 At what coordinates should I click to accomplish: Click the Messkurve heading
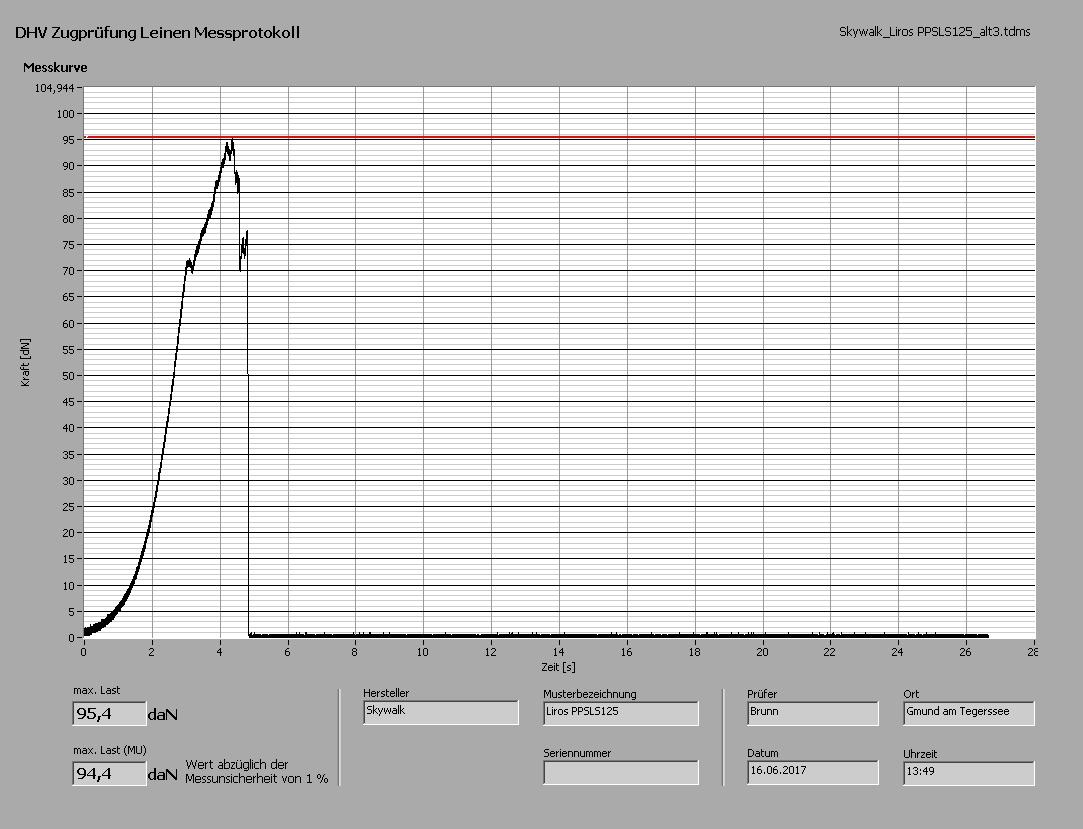click(x=55, y=68)
